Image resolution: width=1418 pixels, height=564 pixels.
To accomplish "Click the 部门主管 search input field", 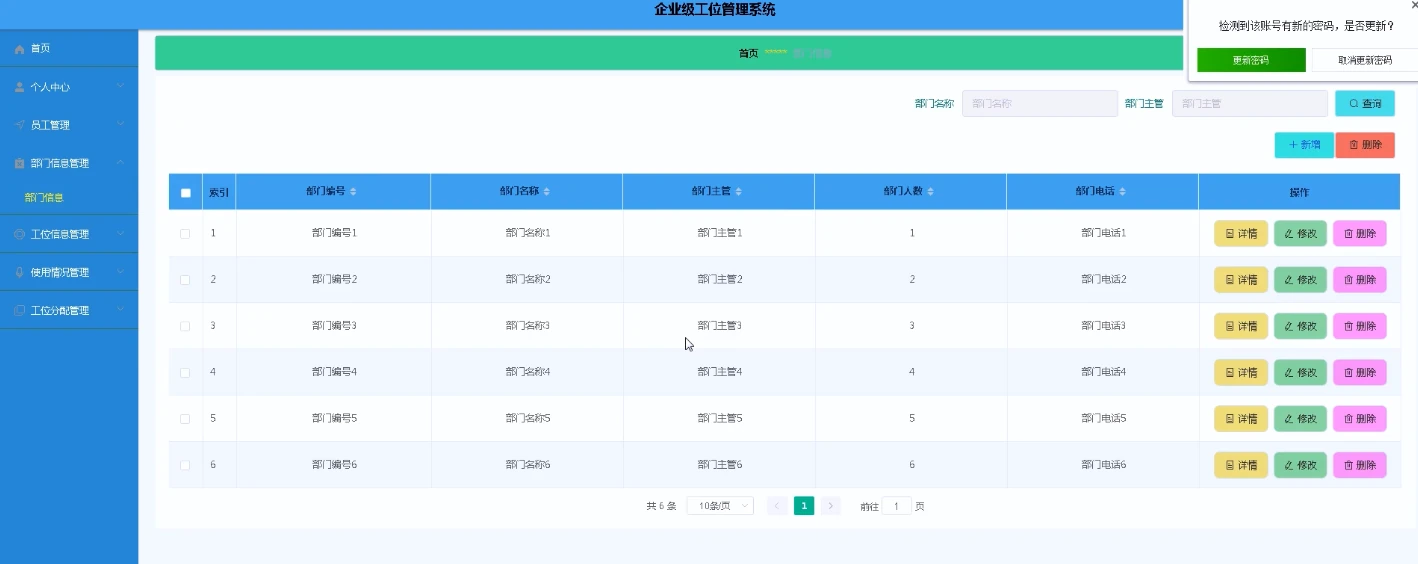I will (1250, 103).
